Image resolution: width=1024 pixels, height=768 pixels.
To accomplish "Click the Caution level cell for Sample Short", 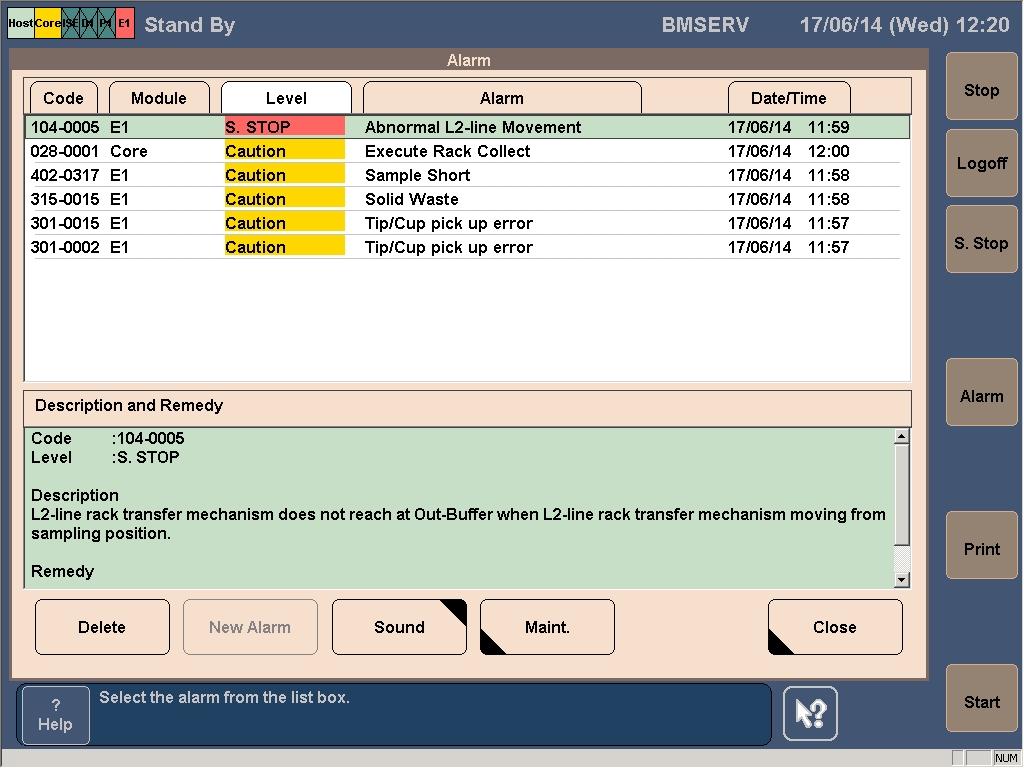I will point(284,175).
